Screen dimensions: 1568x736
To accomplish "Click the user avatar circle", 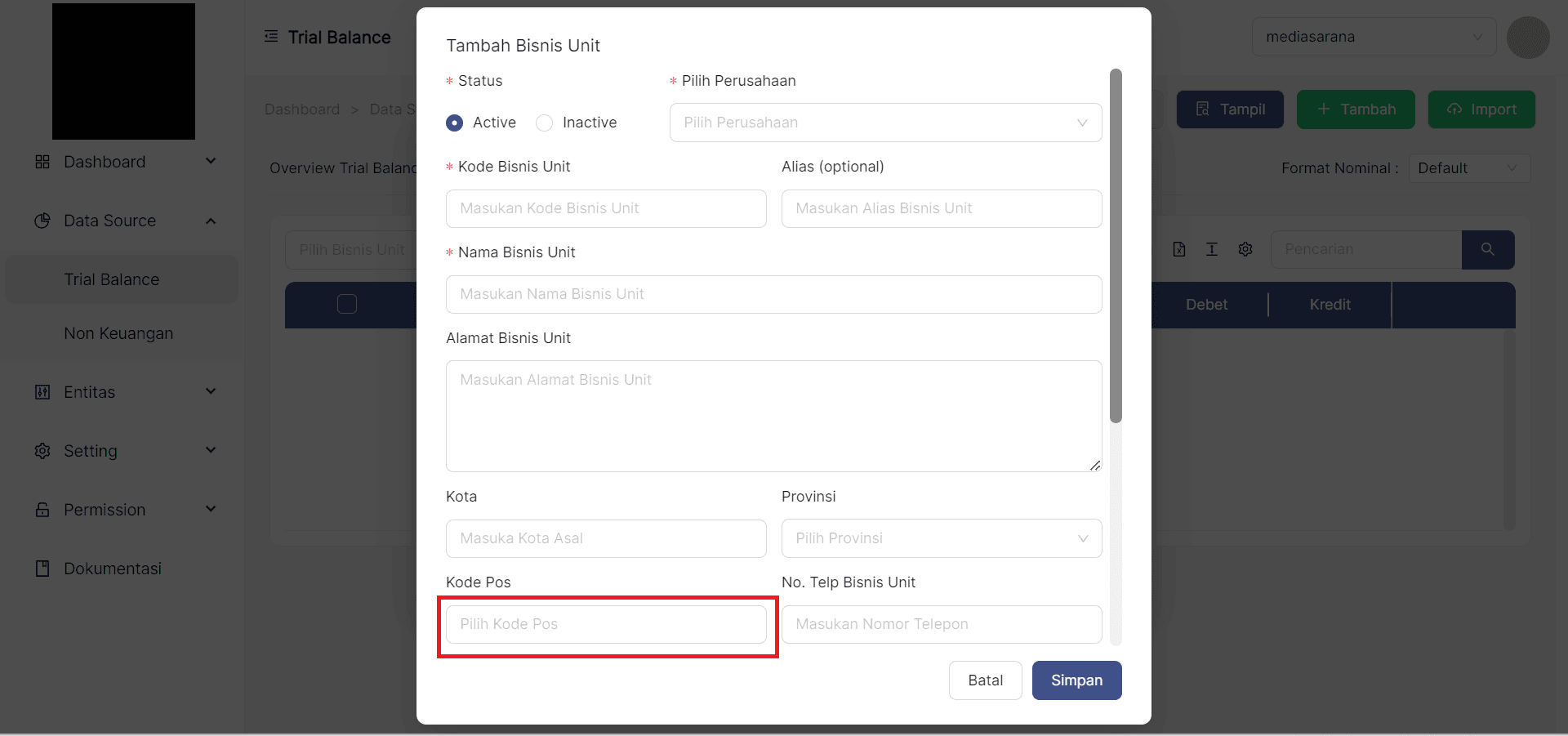I will pos(1527,38).
